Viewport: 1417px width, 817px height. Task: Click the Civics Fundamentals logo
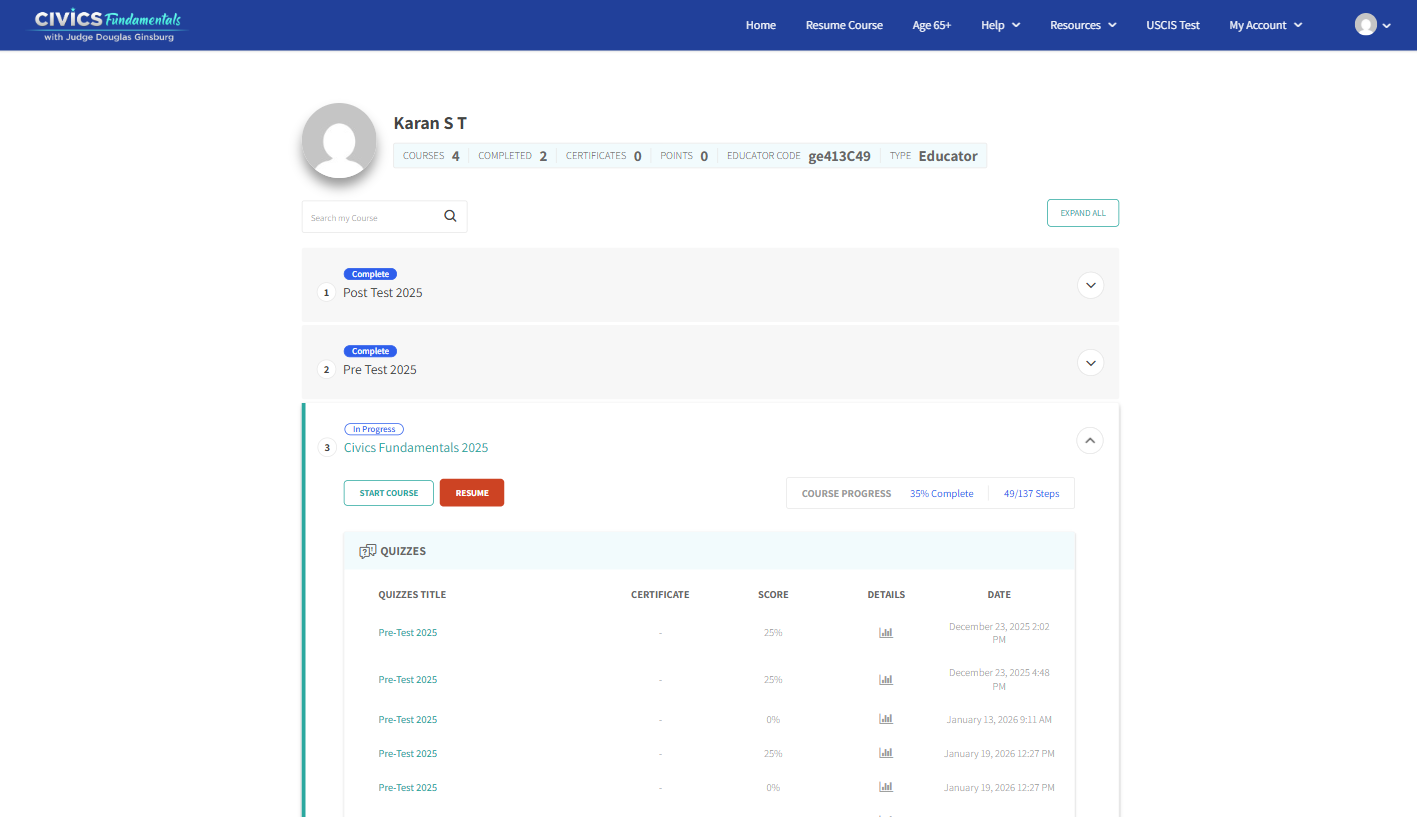coord(108,25)
